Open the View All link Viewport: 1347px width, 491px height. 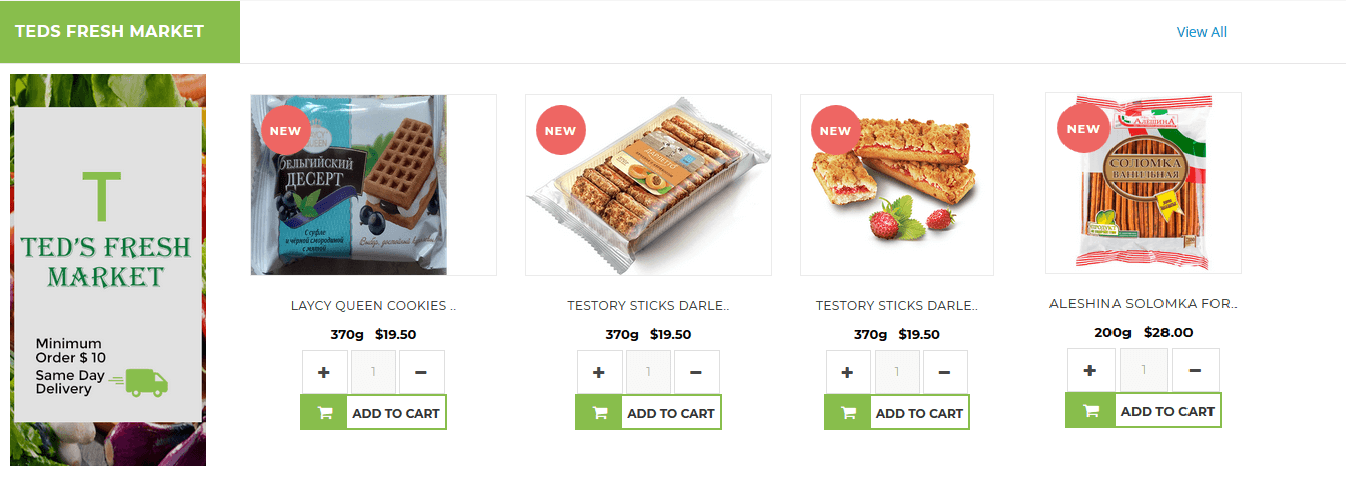1201,32
